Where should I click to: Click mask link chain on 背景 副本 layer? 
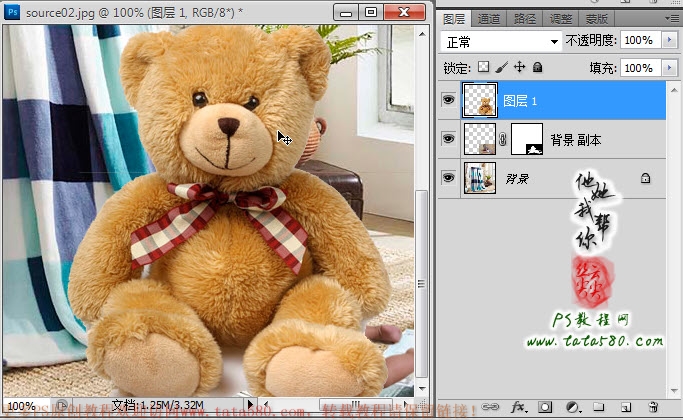tap(503, 139)
